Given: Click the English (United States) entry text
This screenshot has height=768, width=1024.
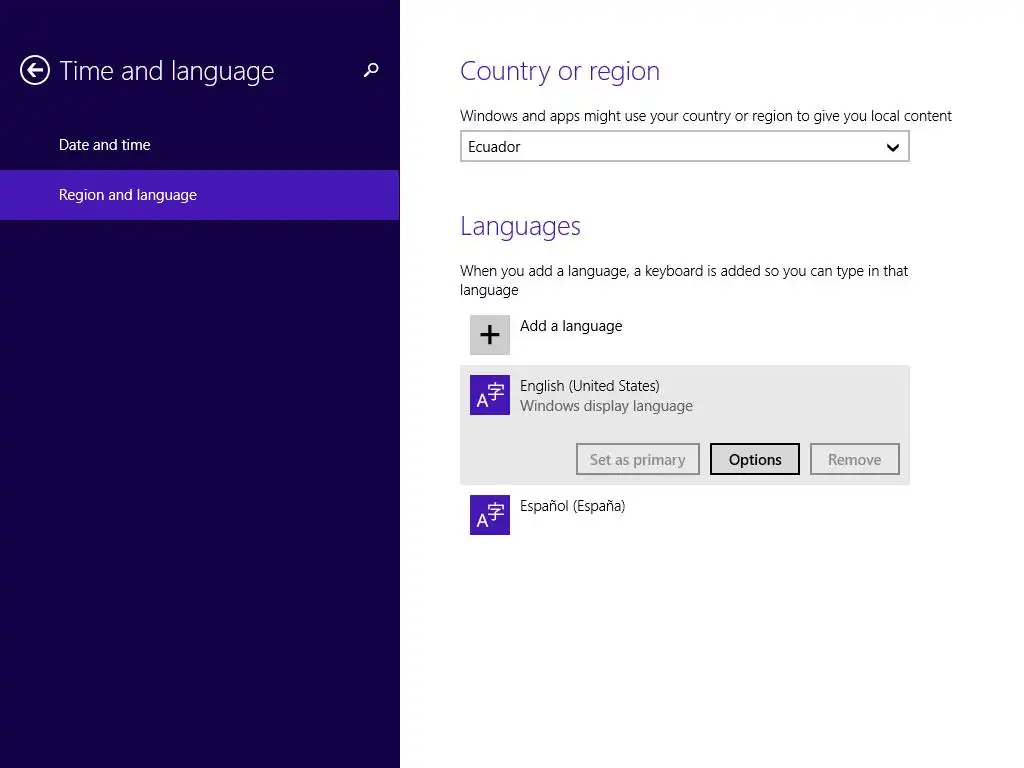Looking at the screenshot, I should point(589,386).
